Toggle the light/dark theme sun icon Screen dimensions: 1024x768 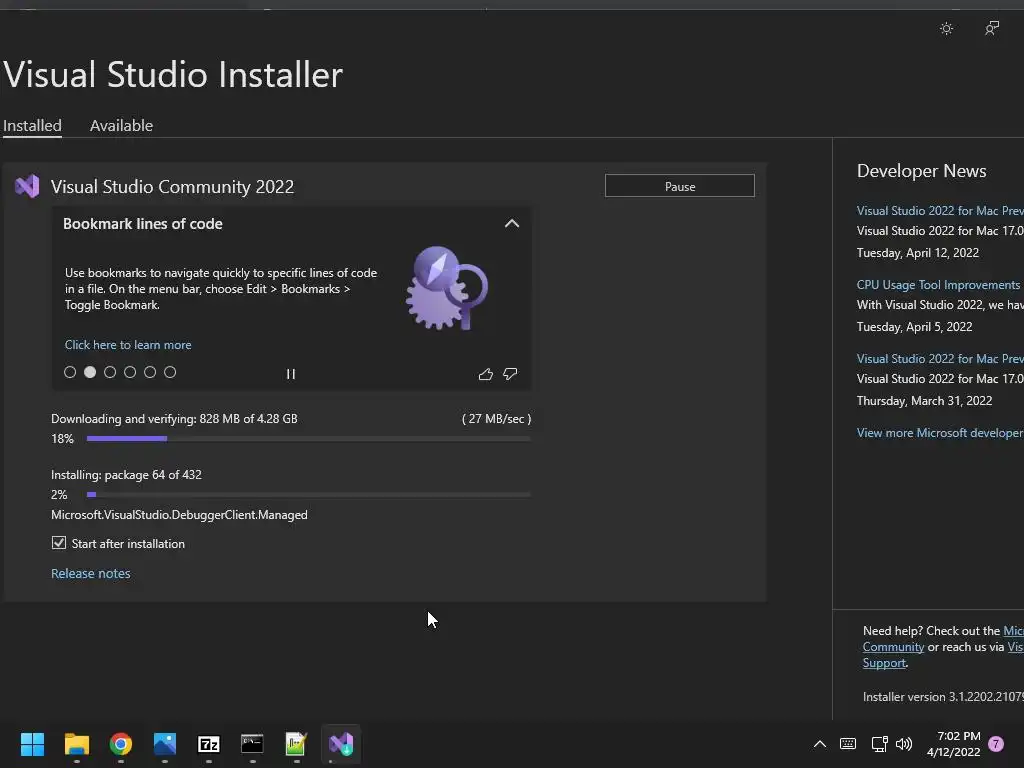(946, 28)
